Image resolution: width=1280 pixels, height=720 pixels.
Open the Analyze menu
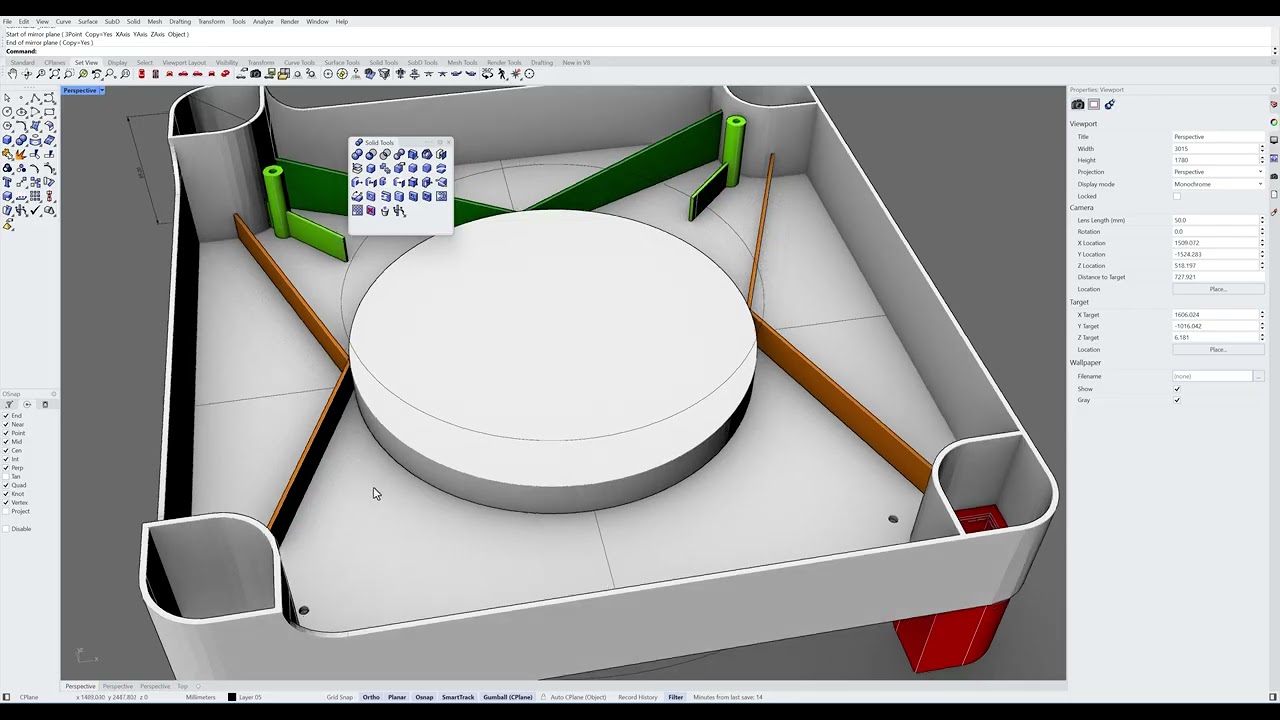pos(263,21)
